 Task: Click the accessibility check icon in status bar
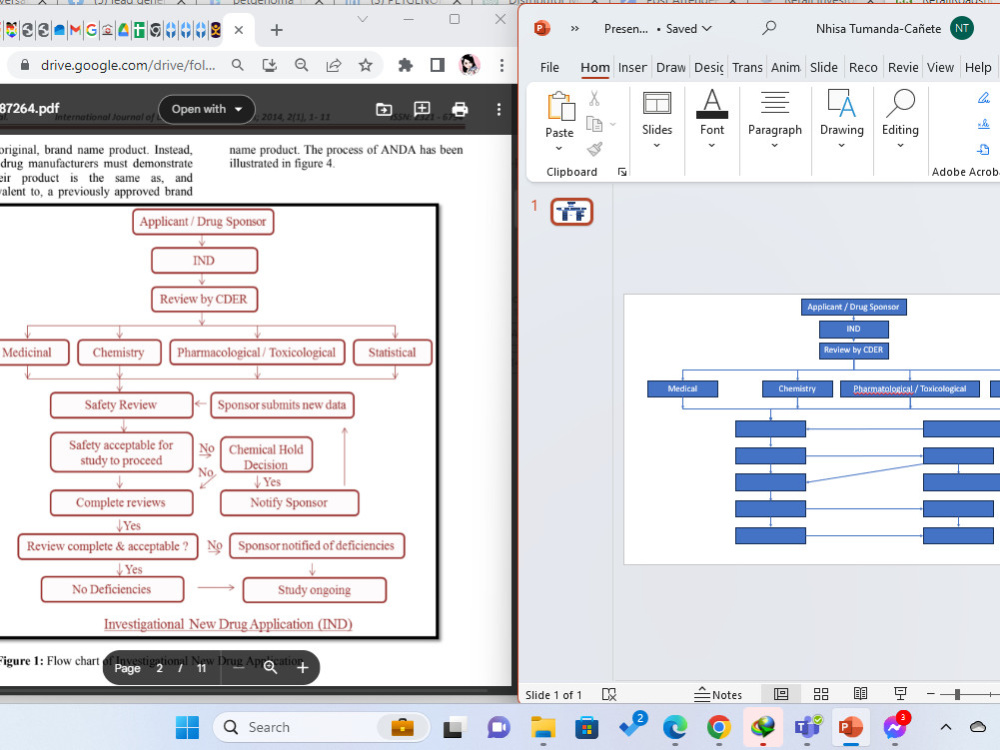(x=609, y=694)
